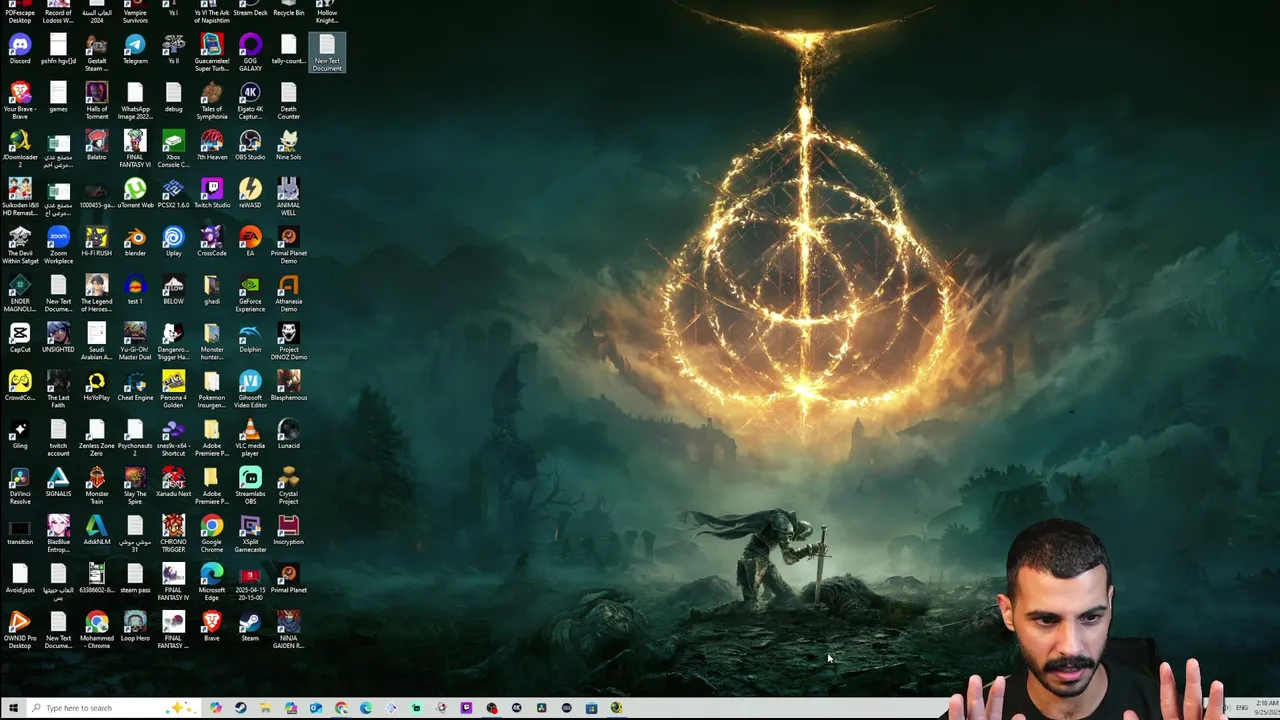Open the Uplay desktop icon
This screenshot has width=1280, height=720.
[173, 241]
